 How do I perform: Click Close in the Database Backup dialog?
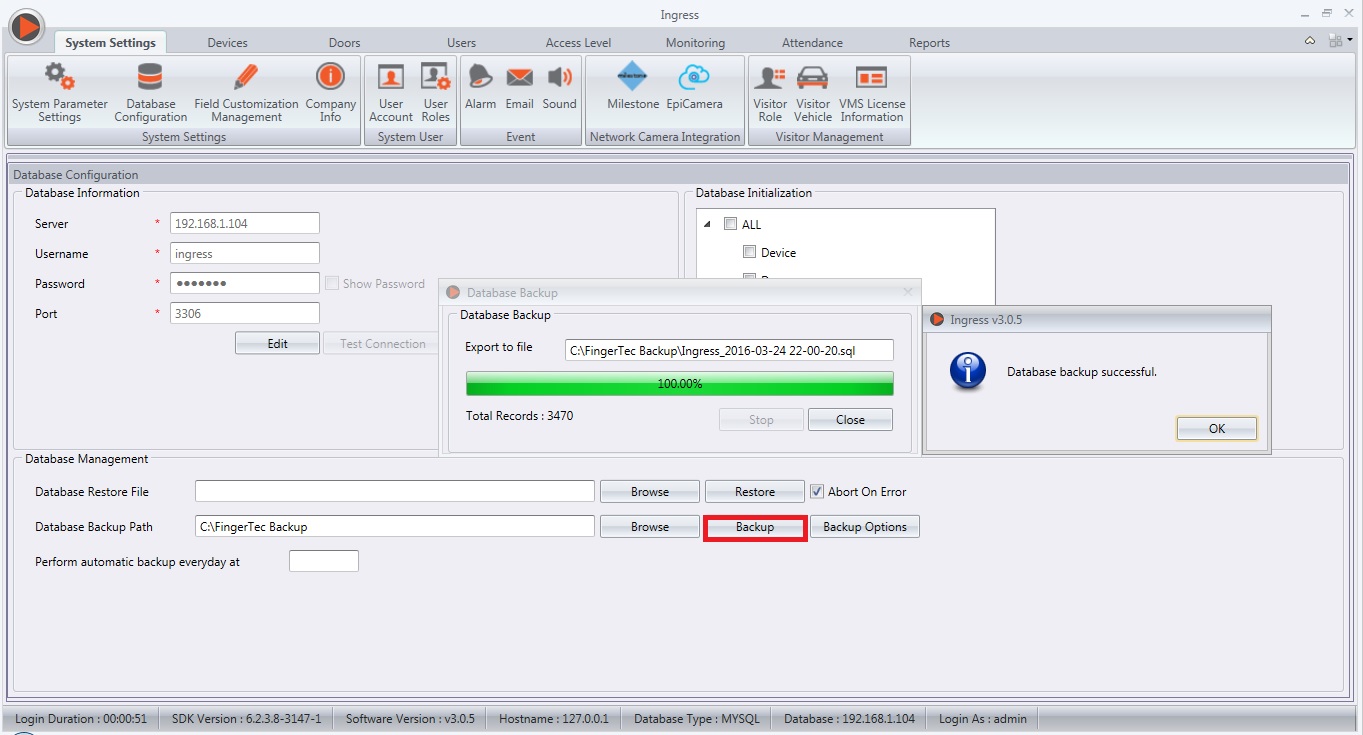tap(850, 419)
